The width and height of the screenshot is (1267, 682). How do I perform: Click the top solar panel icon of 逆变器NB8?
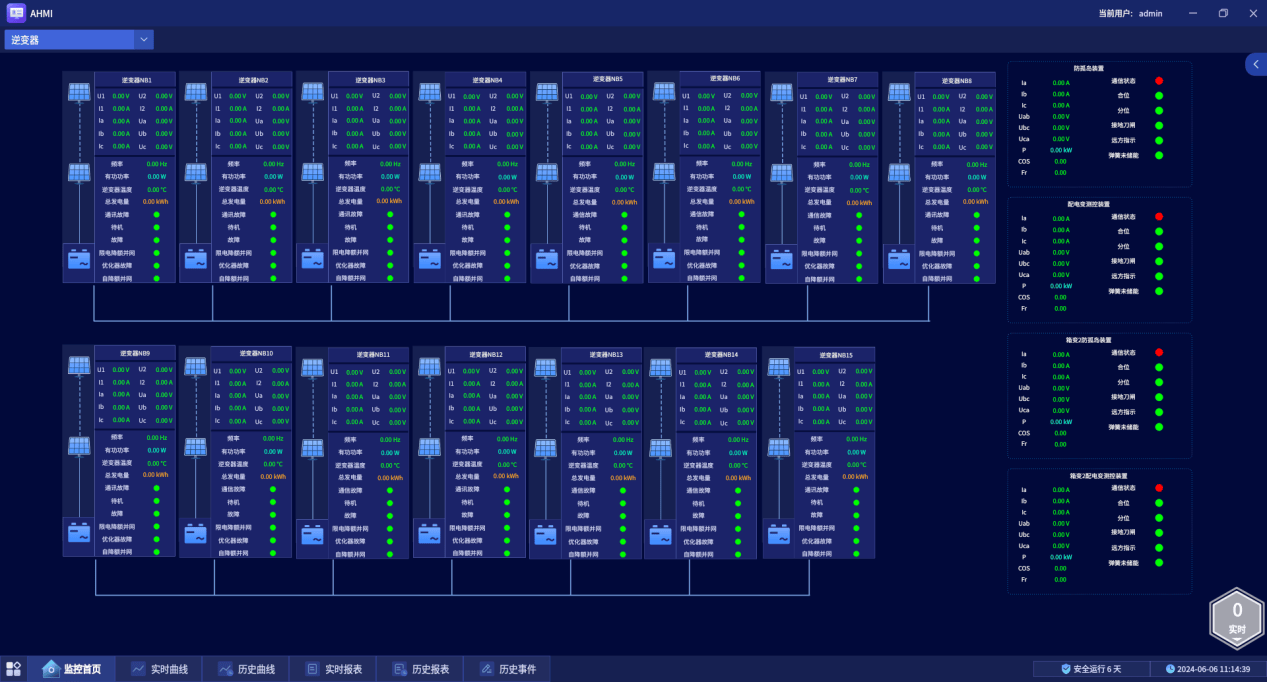tap(899, 93)
